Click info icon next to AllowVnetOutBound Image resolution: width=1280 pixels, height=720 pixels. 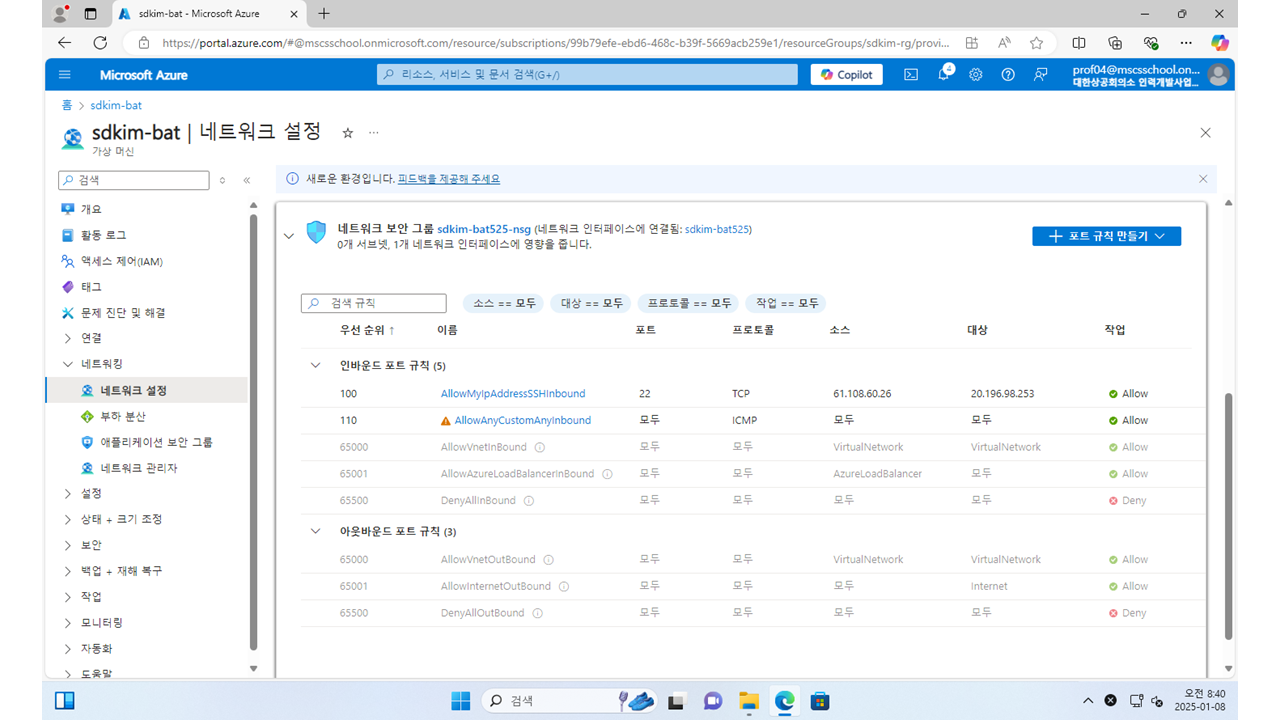(549, 560)
